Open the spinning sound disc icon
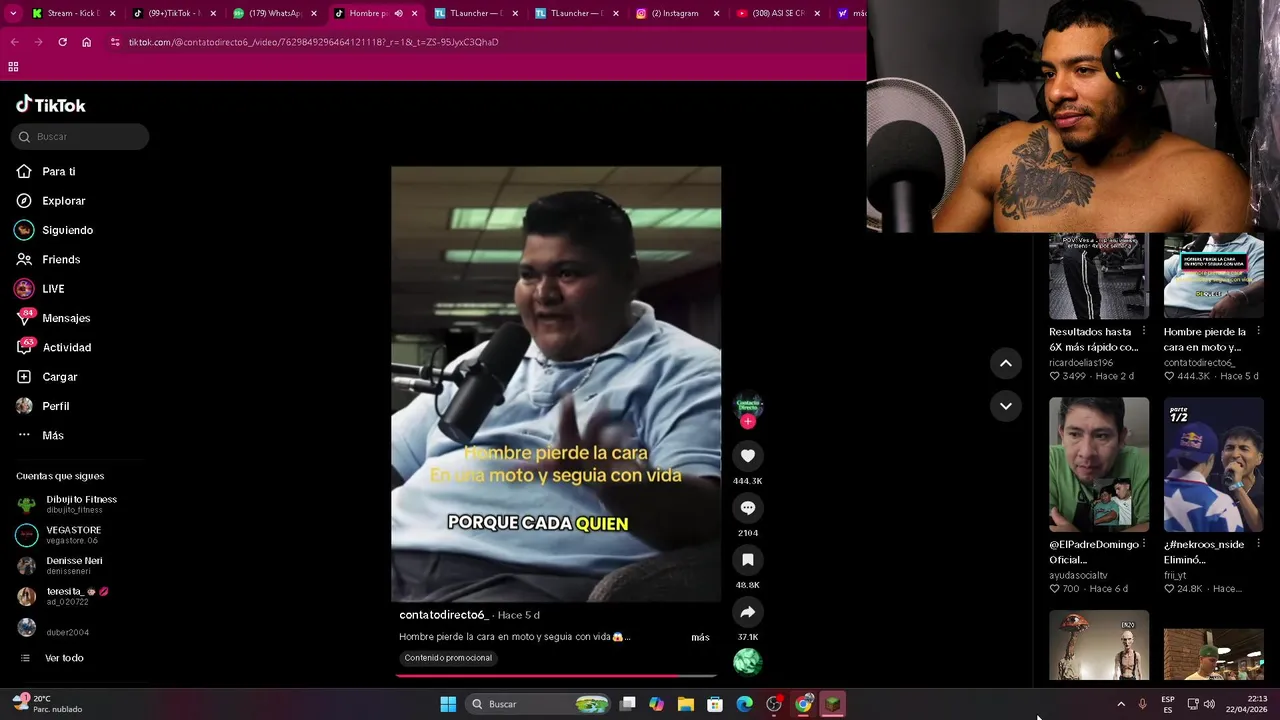The image size is (1280, 720). [x=747, y=661]
